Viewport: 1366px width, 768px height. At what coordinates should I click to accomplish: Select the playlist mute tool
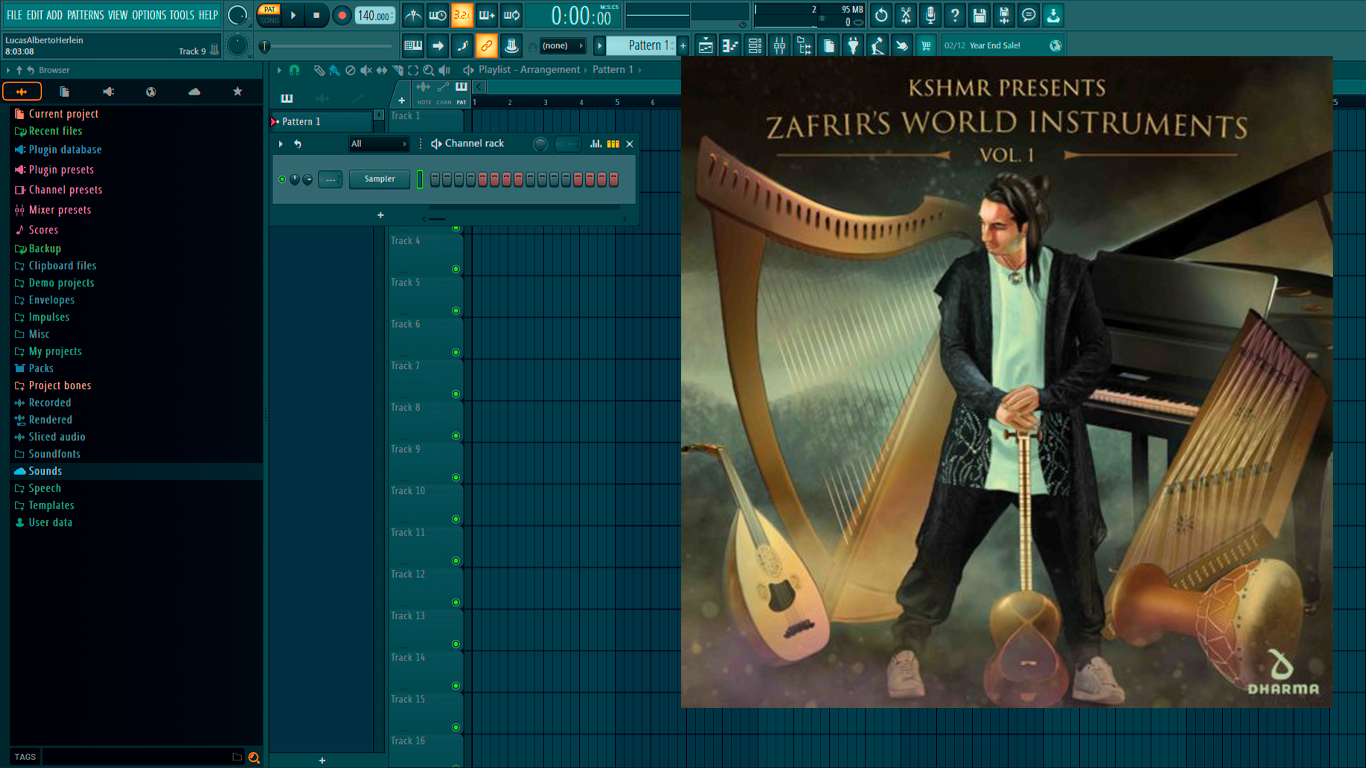tap(366, 70)
